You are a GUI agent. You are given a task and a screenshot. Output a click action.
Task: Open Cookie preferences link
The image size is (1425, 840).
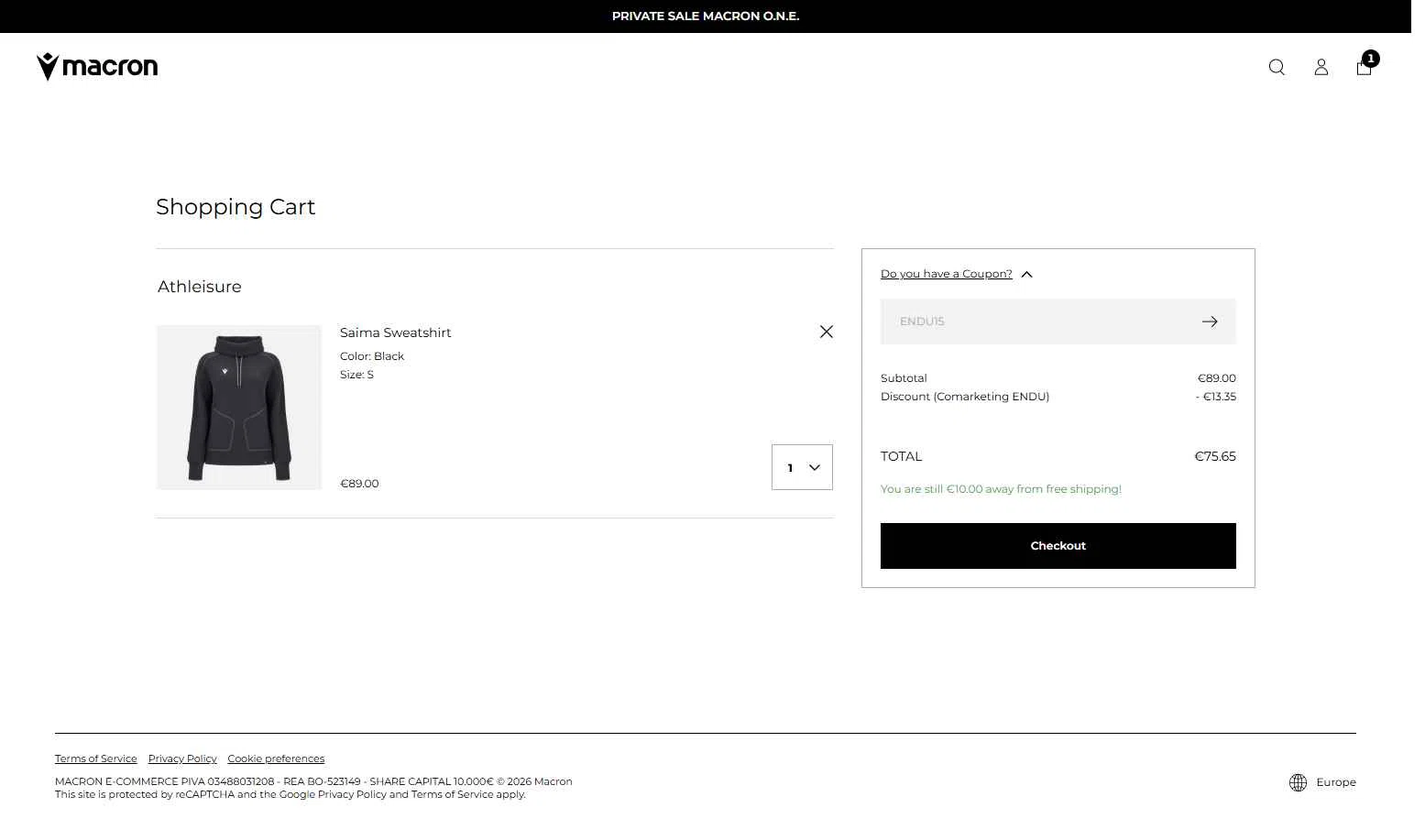point(276,758)
